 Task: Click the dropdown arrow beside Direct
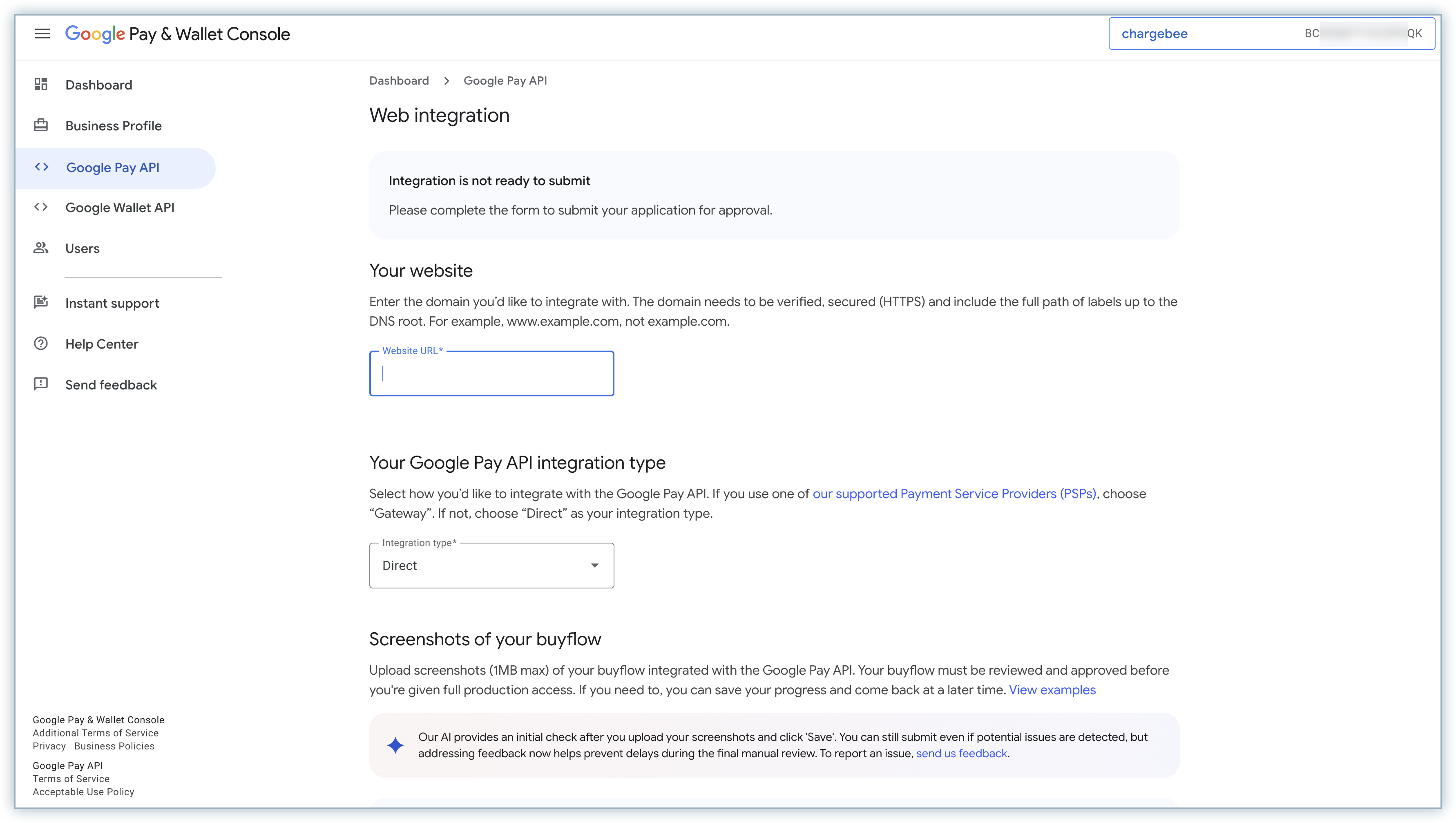[x=594, y=565]
